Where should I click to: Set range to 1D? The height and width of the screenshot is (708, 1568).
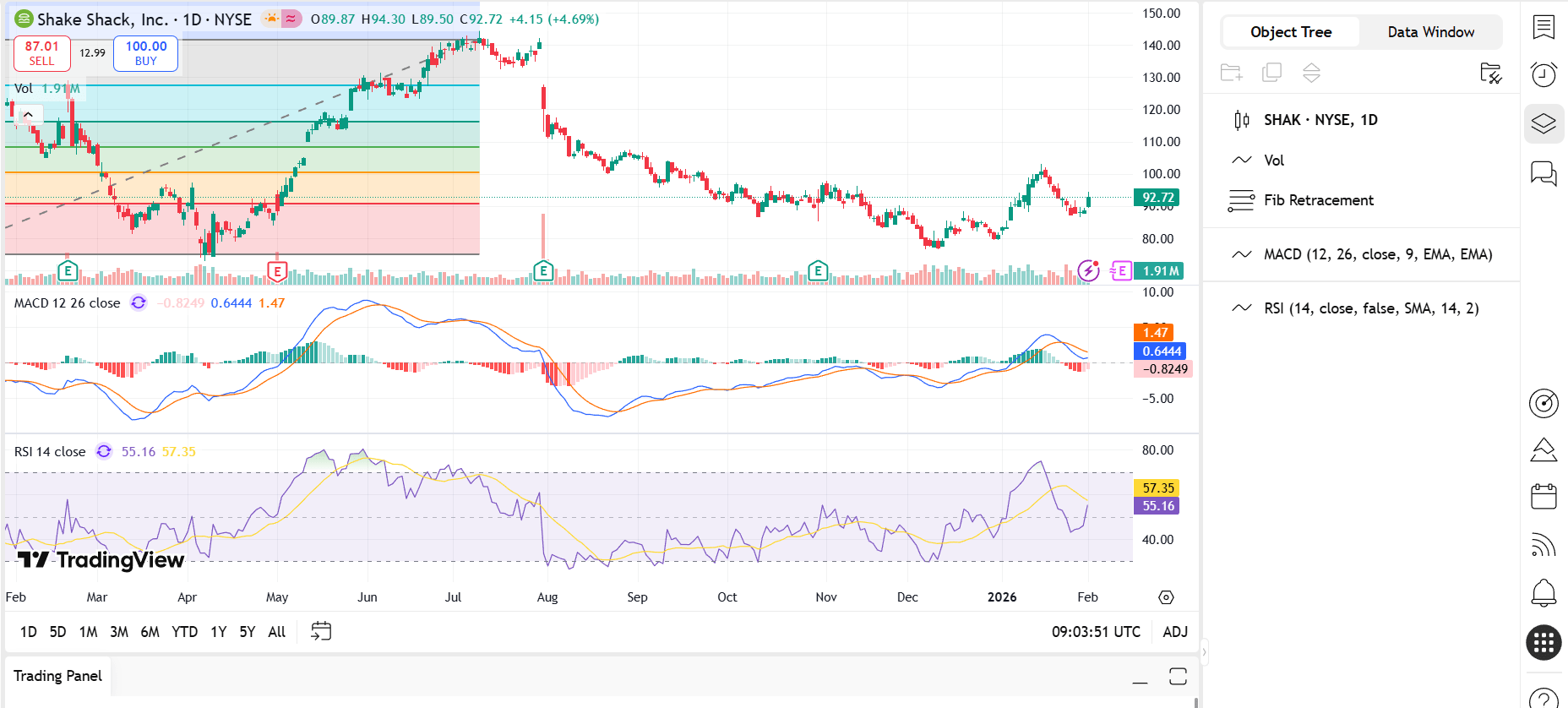[x=29, y=632]
